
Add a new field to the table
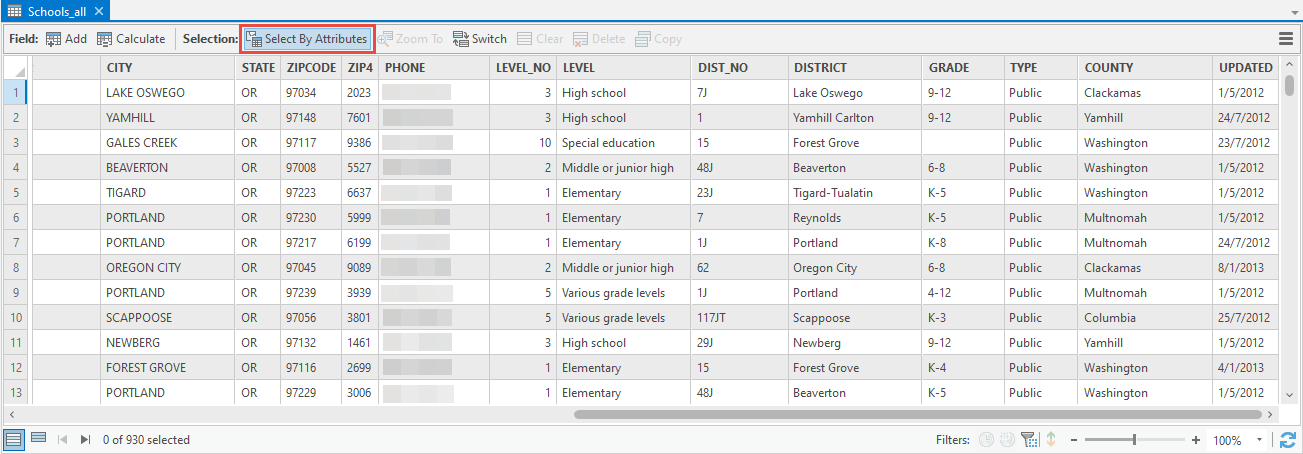66,39
